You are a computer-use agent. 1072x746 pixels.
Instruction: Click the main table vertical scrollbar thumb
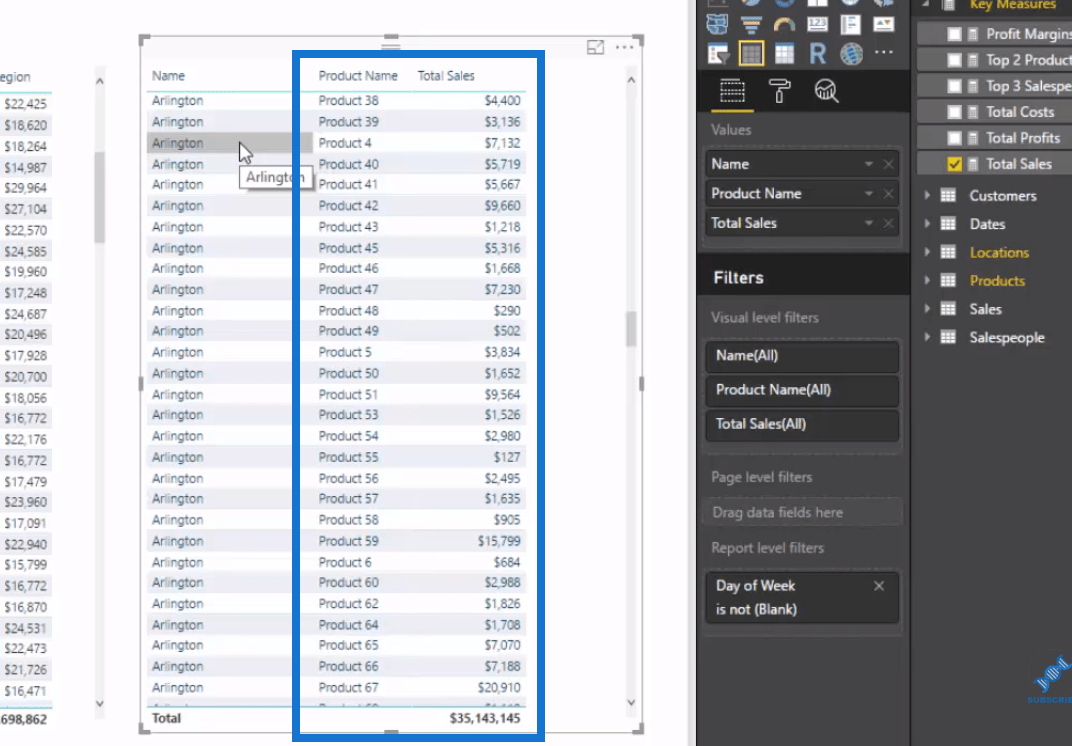click(x=631, y=328)
